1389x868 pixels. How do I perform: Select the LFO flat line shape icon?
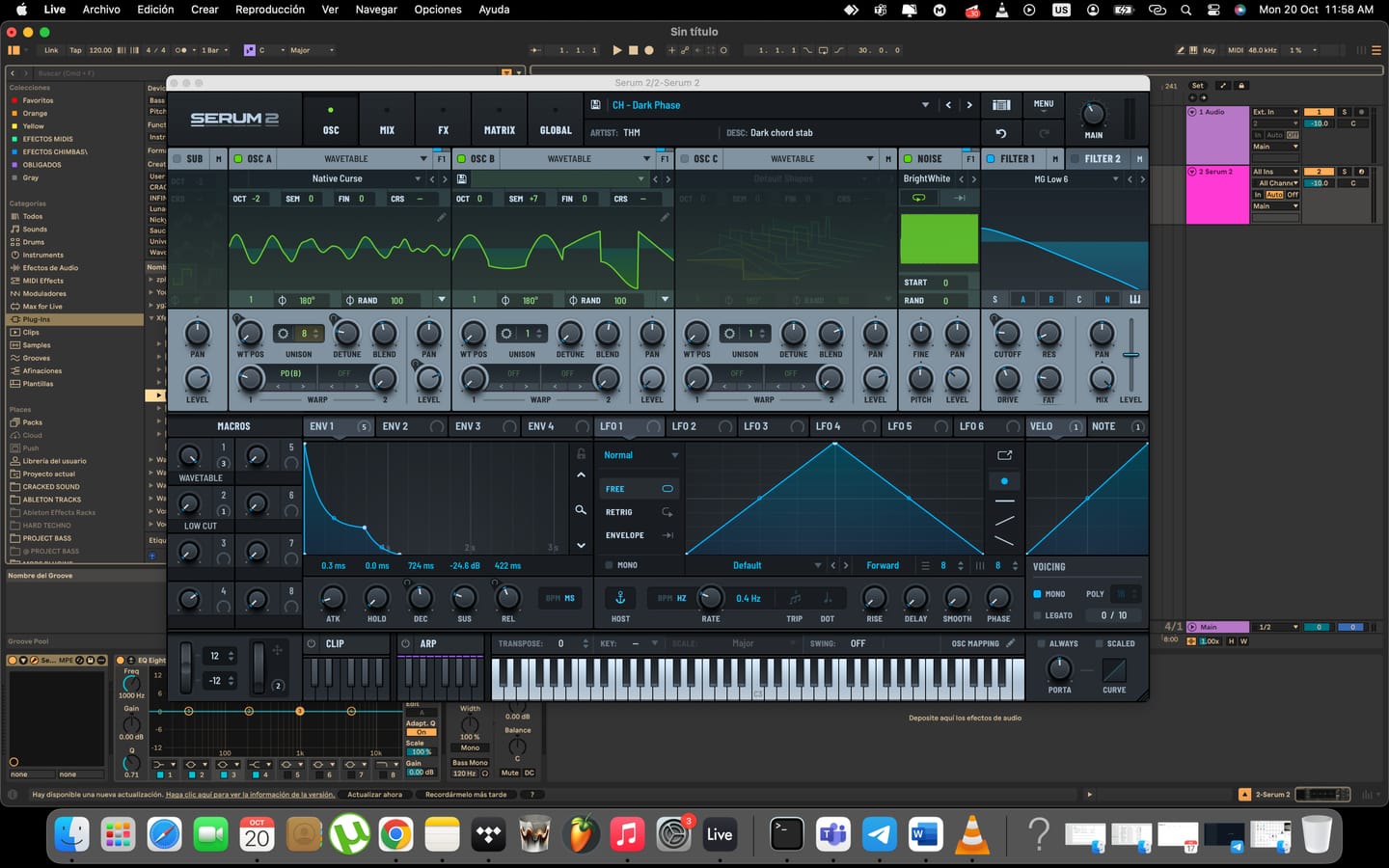1004,502
